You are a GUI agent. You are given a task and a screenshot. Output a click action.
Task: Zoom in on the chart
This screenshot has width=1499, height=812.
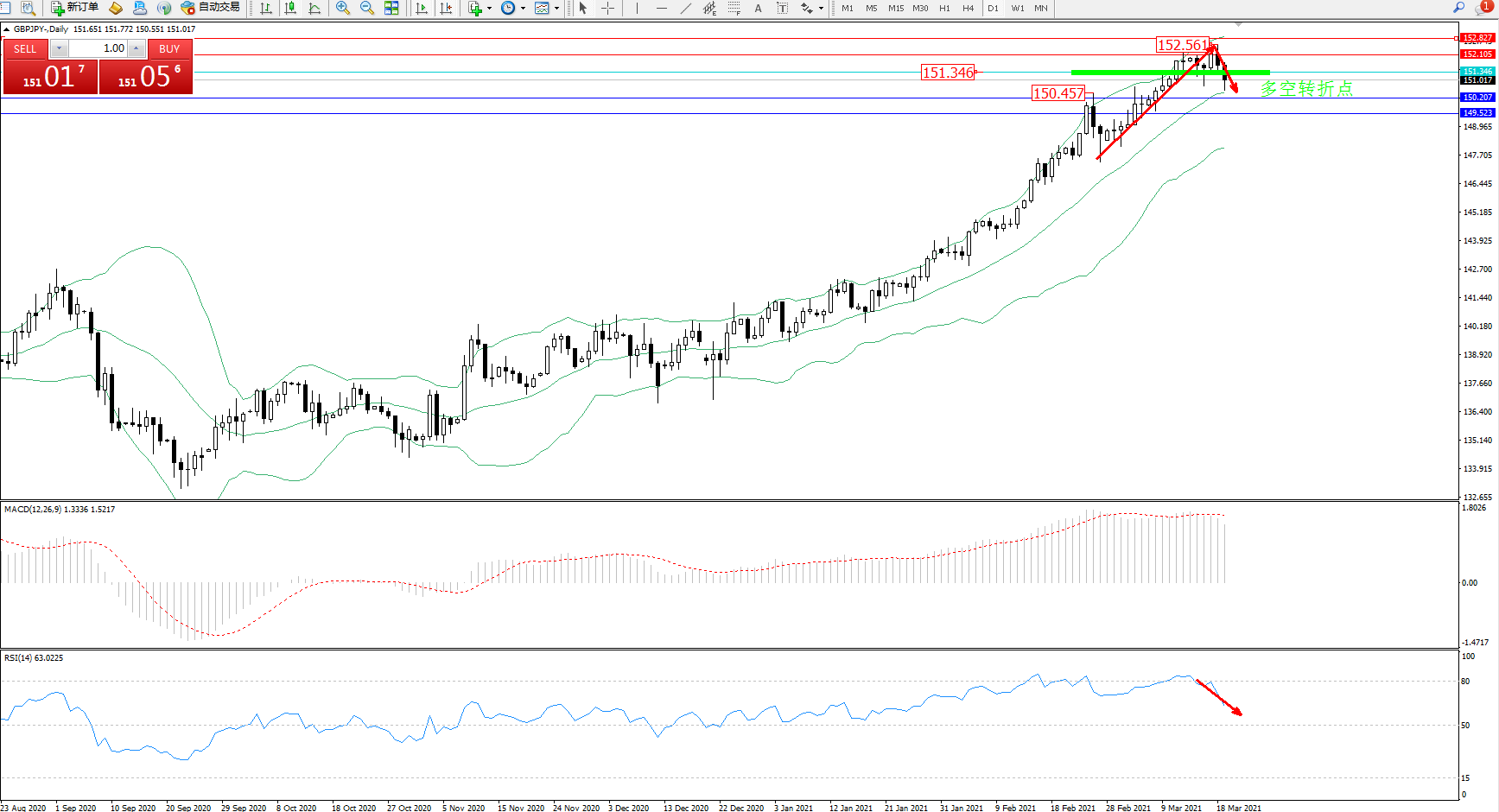(343, 8)
